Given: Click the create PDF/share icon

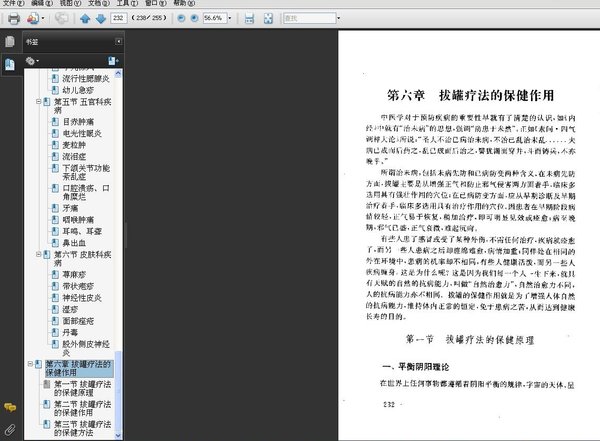Looking at the screenshot, I should coord(33,18).
